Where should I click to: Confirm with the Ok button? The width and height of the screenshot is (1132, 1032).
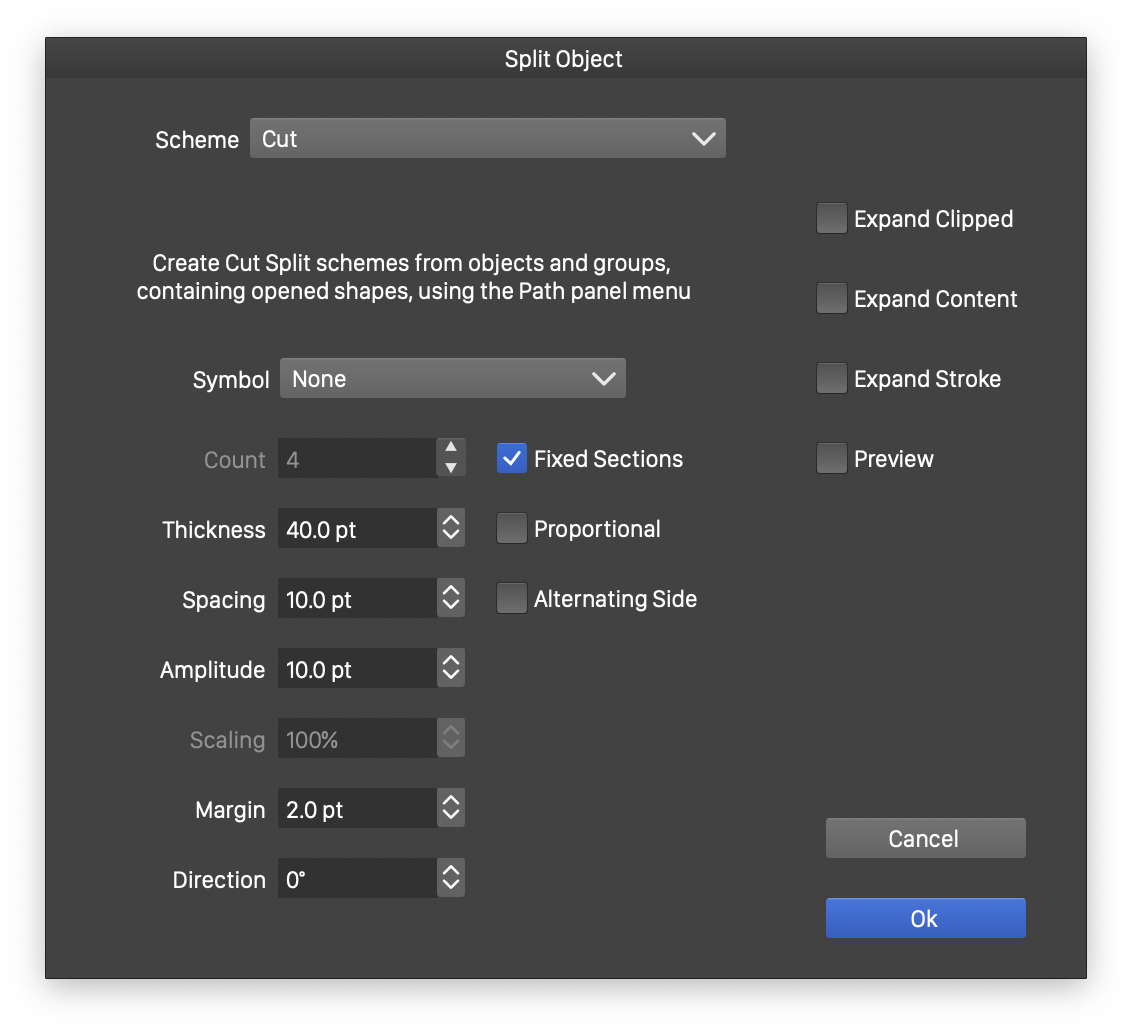pos(925,918)
